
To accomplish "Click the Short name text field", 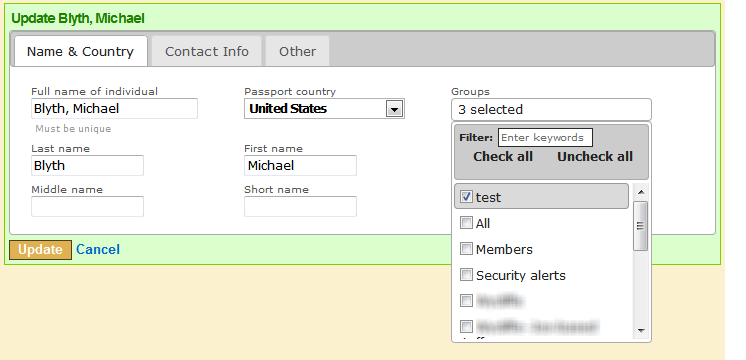I will click(300, 206).
